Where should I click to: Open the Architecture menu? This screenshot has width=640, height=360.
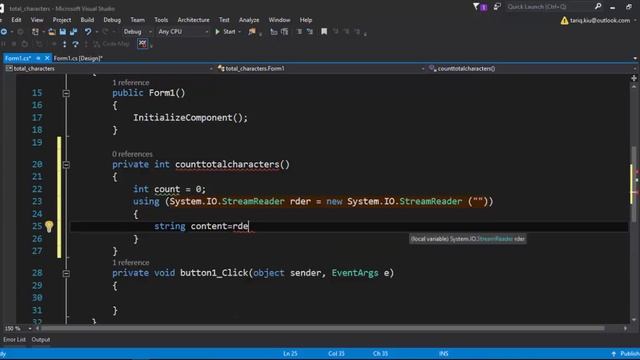(193, 20)
